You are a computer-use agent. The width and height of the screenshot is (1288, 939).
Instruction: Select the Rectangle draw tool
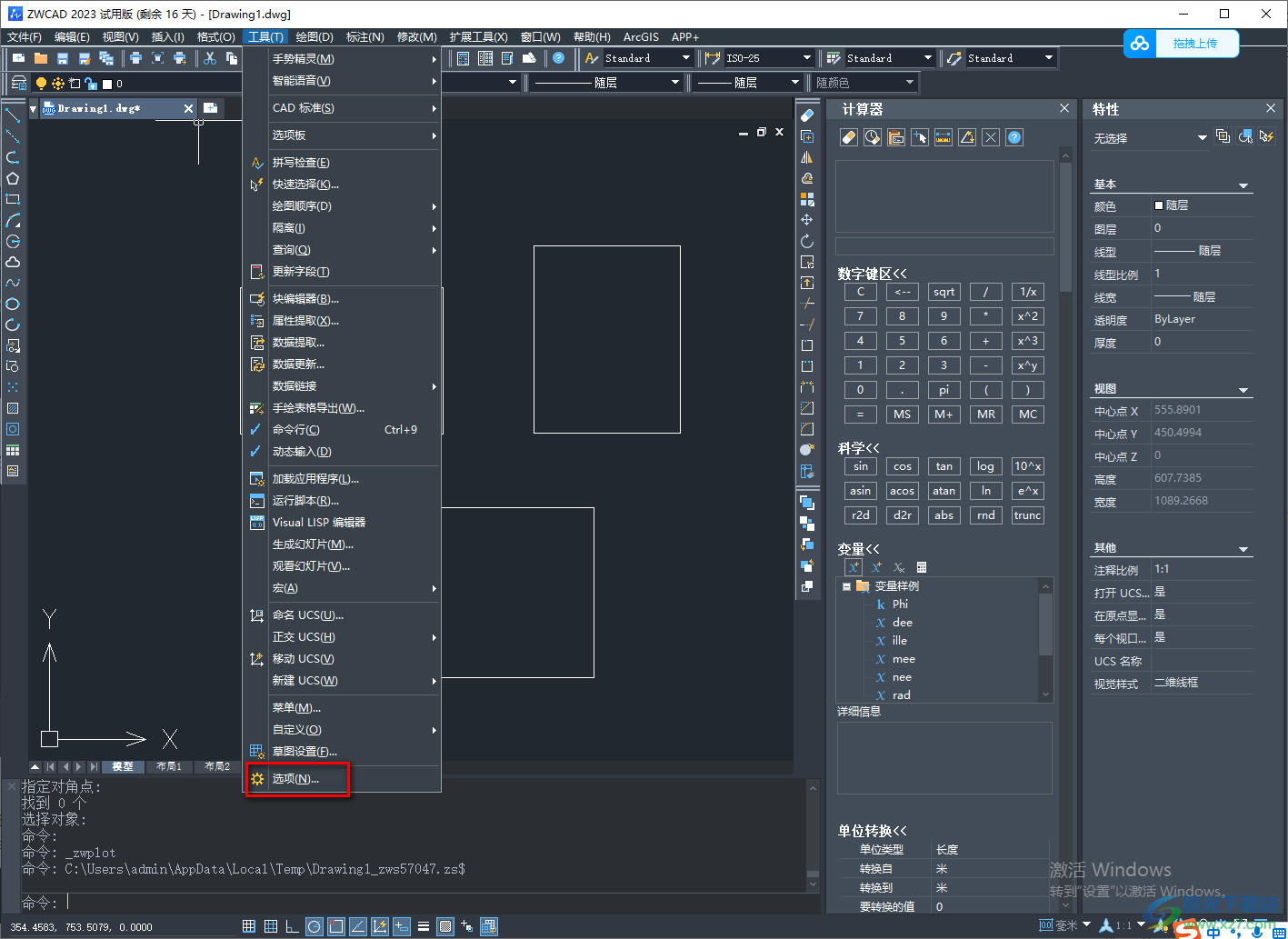click(x=13, y=199)
